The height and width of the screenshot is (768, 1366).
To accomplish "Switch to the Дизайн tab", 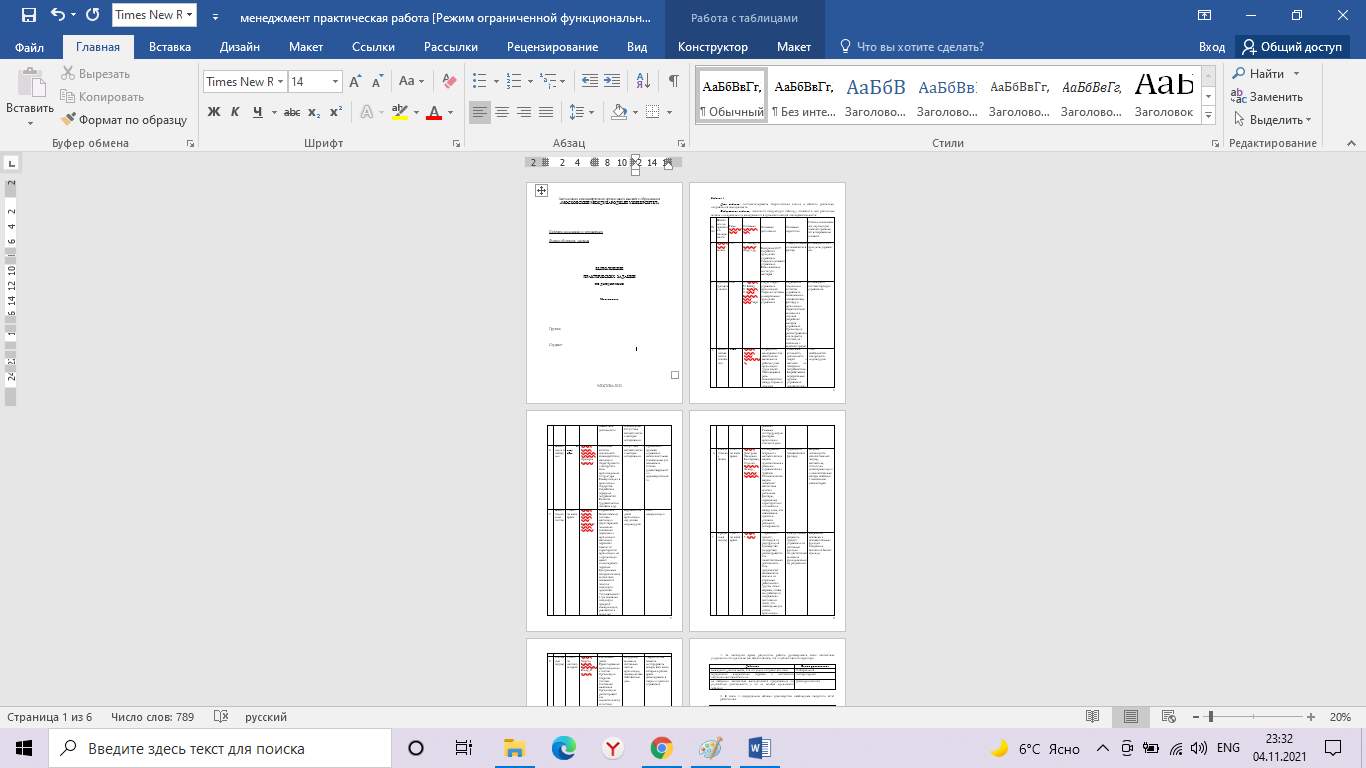I will (x=240, y=47).
